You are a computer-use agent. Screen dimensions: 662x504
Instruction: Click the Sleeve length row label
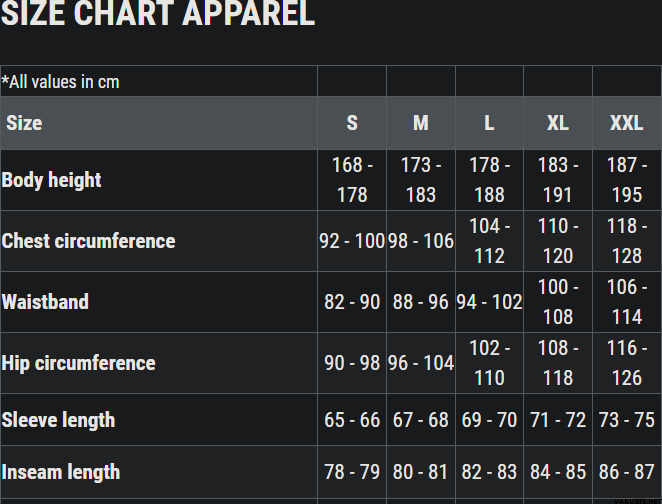click(x=58, y=420)
